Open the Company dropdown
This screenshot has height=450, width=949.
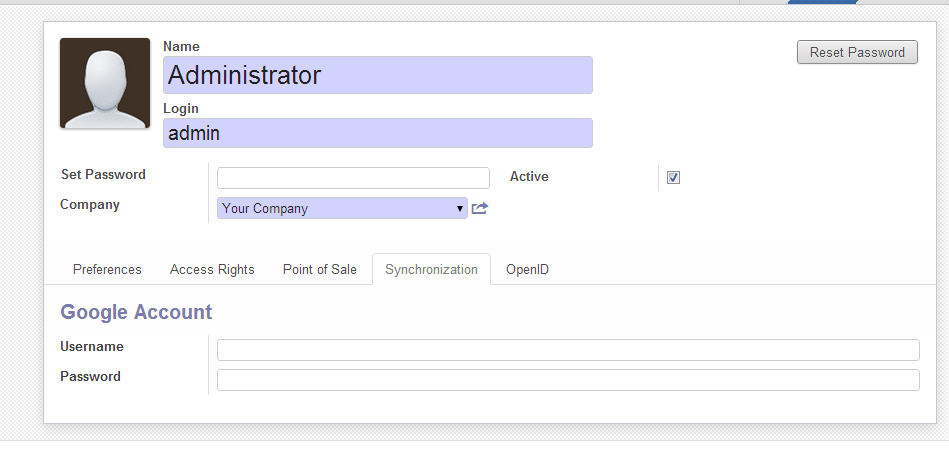tap(342, 208)
